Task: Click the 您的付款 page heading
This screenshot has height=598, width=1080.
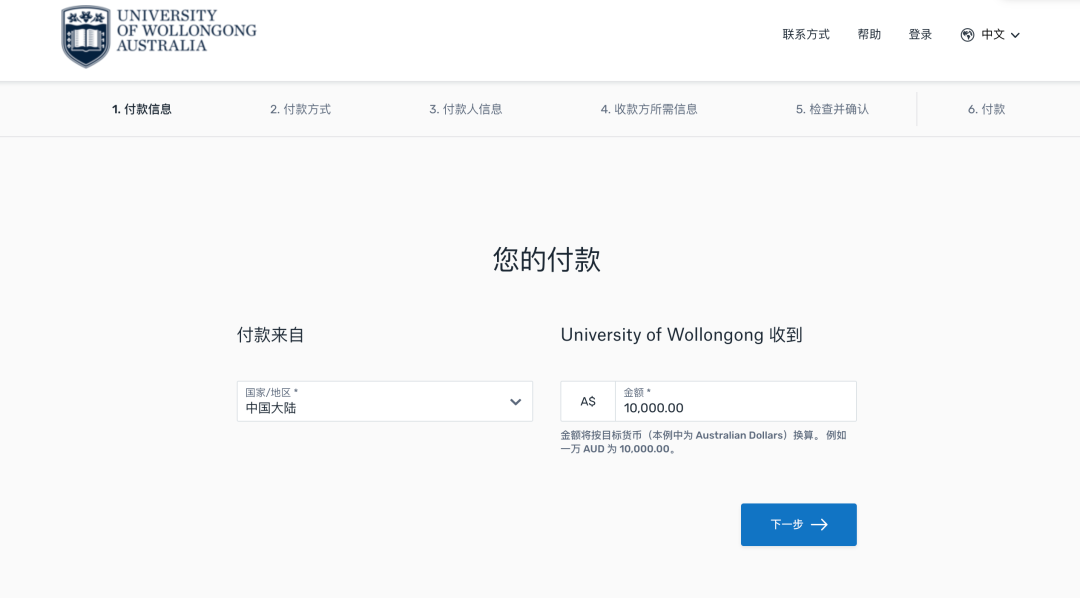Action: tap(547, 260)
